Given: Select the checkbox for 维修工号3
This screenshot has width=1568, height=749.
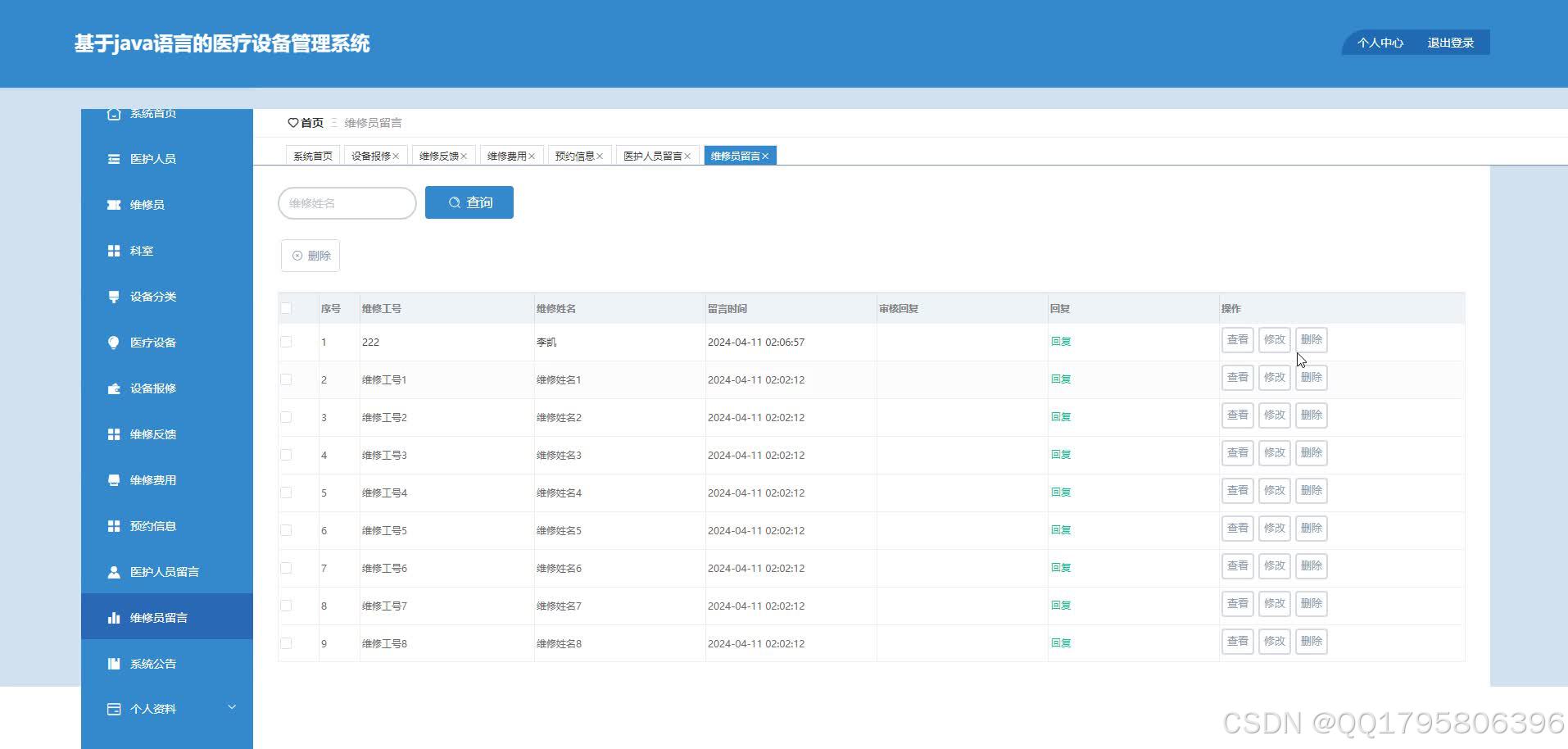Looking at the screenshot, I should point(286,455).
